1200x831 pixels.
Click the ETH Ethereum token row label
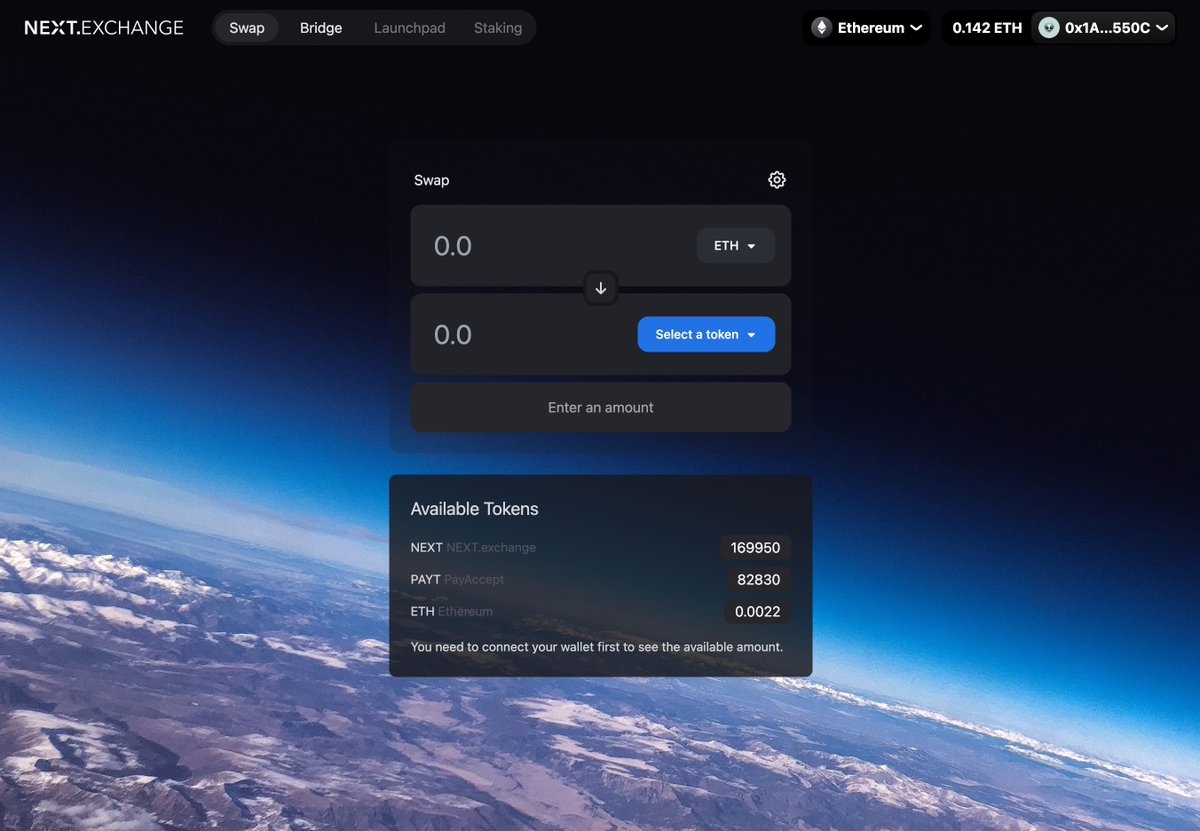pos(452,612)
